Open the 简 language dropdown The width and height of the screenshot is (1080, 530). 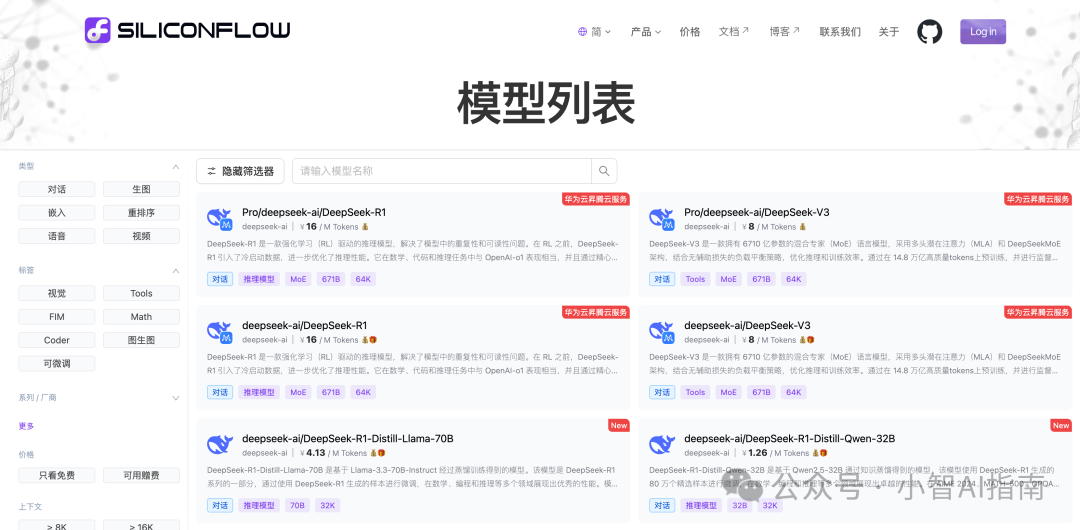(x=595, y=32)
